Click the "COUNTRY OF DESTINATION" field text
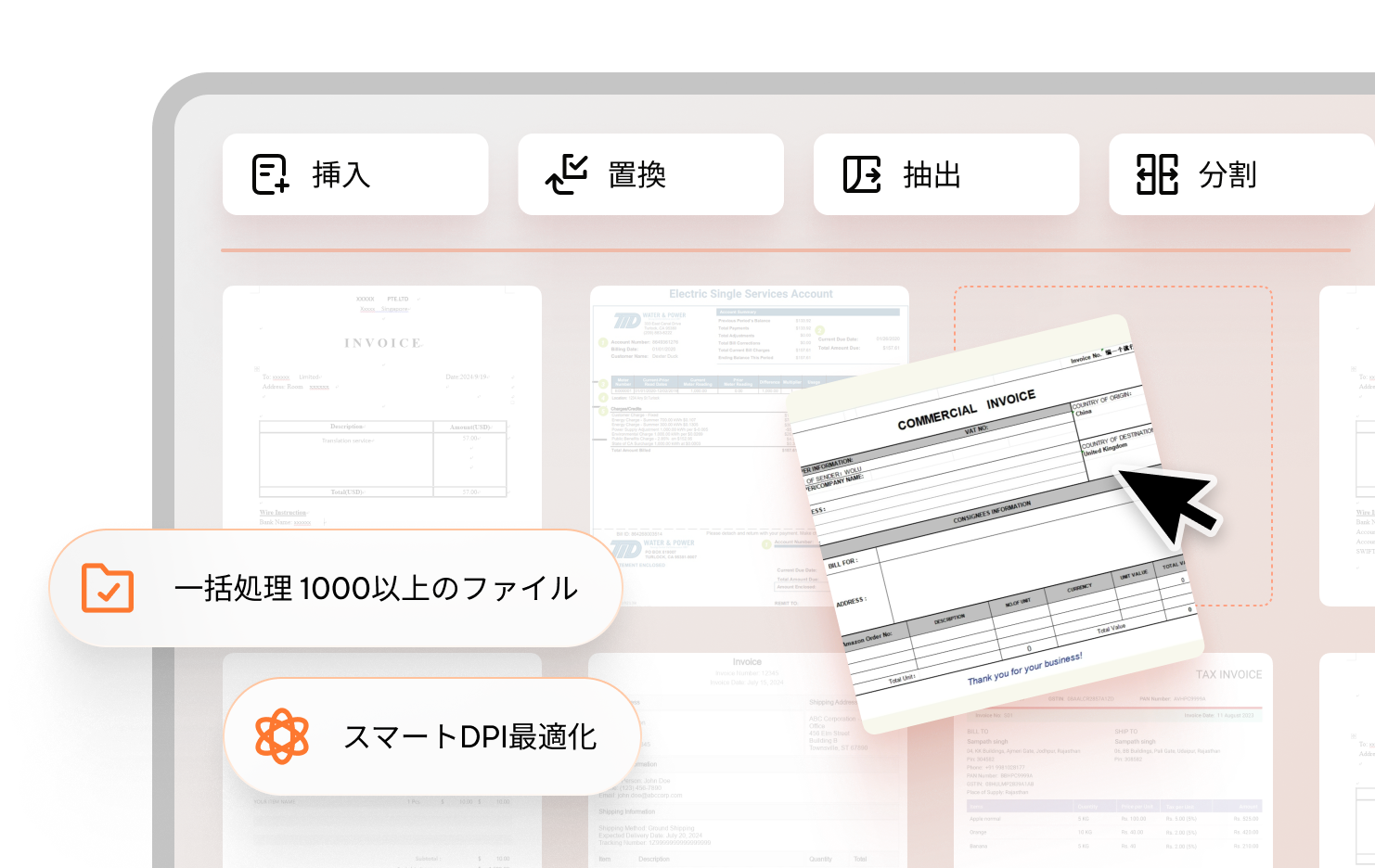 [x=1118, y=437]
